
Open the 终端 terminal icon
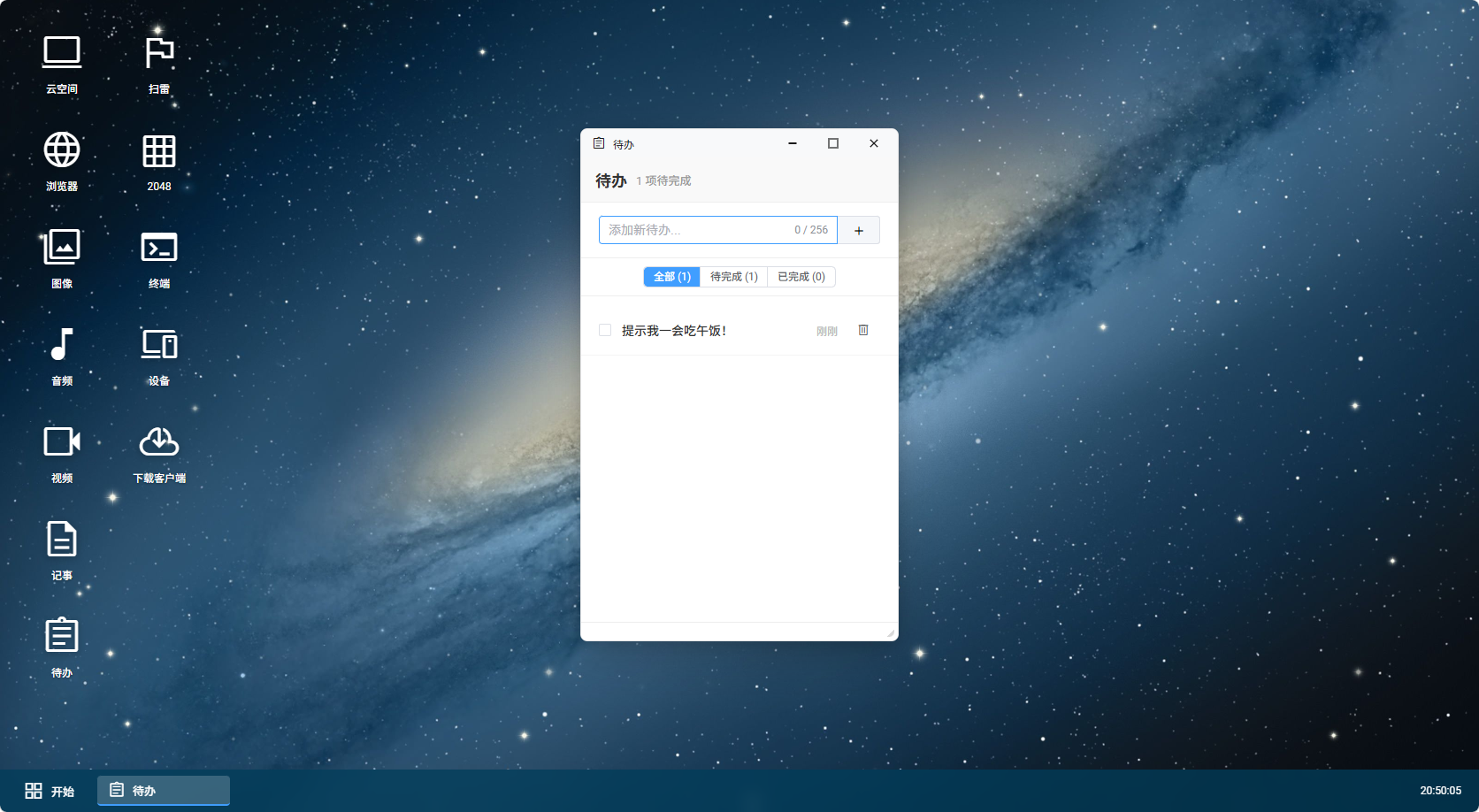coord(159,258)
